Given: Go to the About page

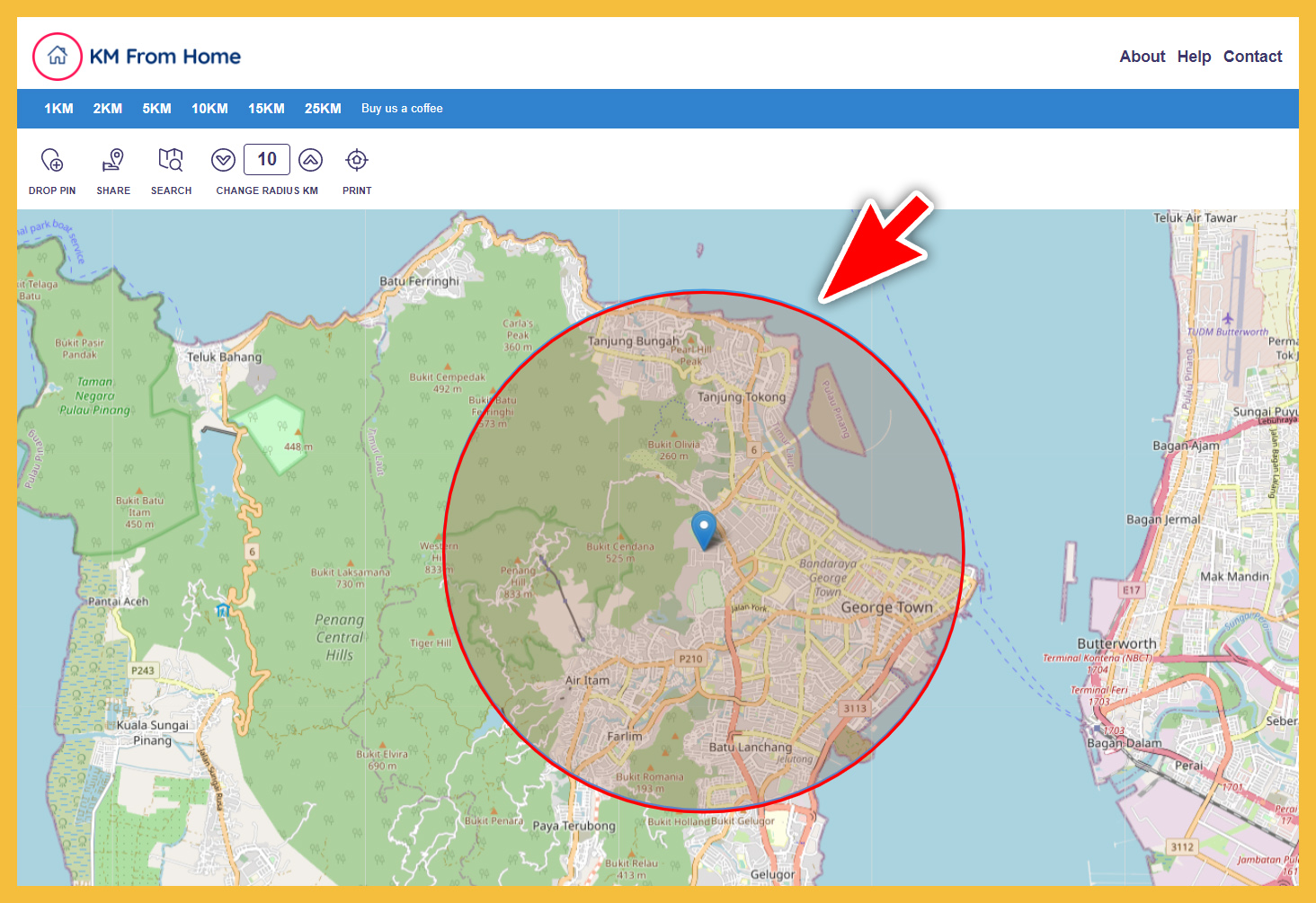Looking at the screenshot, I should [1142, 57].
